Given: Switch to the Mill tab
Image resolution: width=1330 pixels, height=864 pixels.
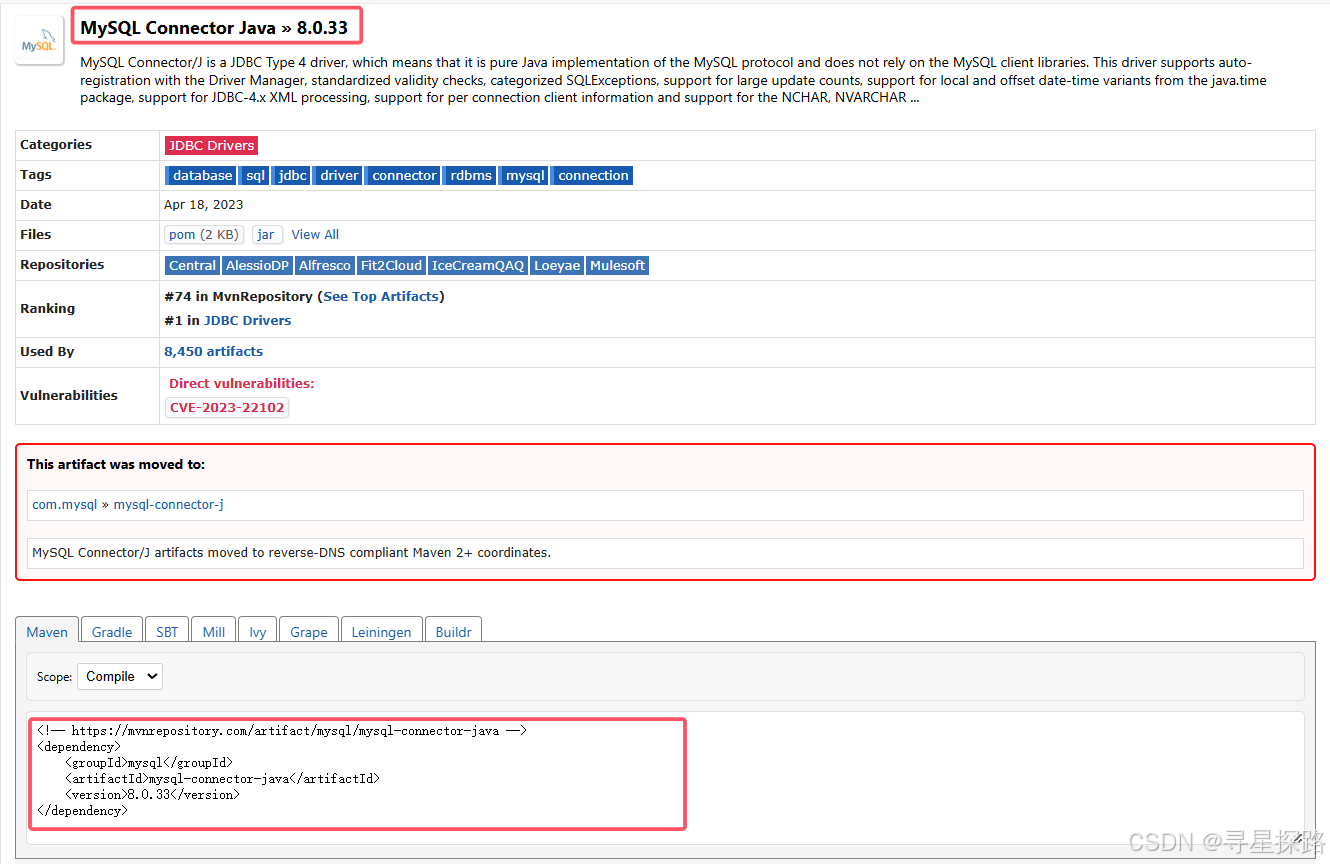Looking at the screenshot, I should (x=214, y=632).
